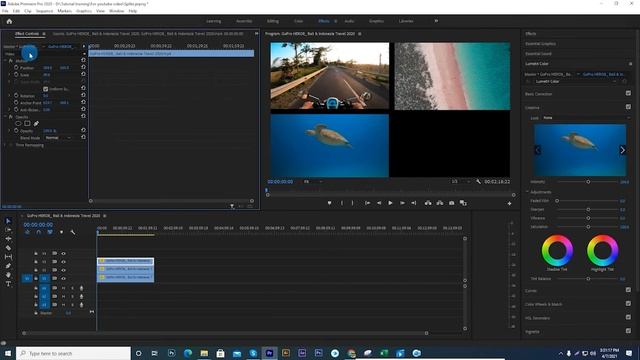Toggle Linked Selection in the timeline
The height and width of the screenshot is (360, 640).
click(x=50, y=232)
